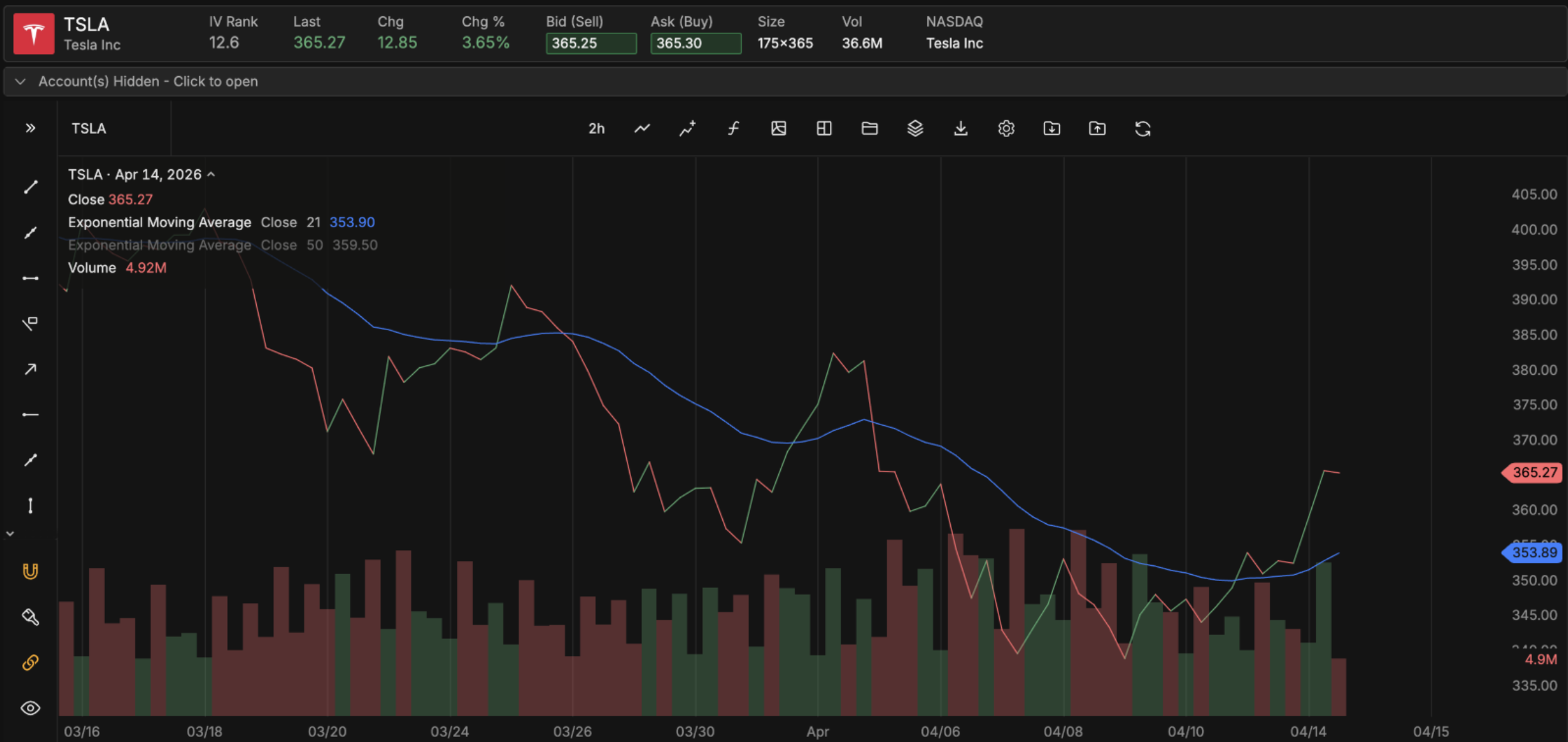Click the Tesla logo icon
This screenshot has height=742, width=1568.
click(34, 33)
